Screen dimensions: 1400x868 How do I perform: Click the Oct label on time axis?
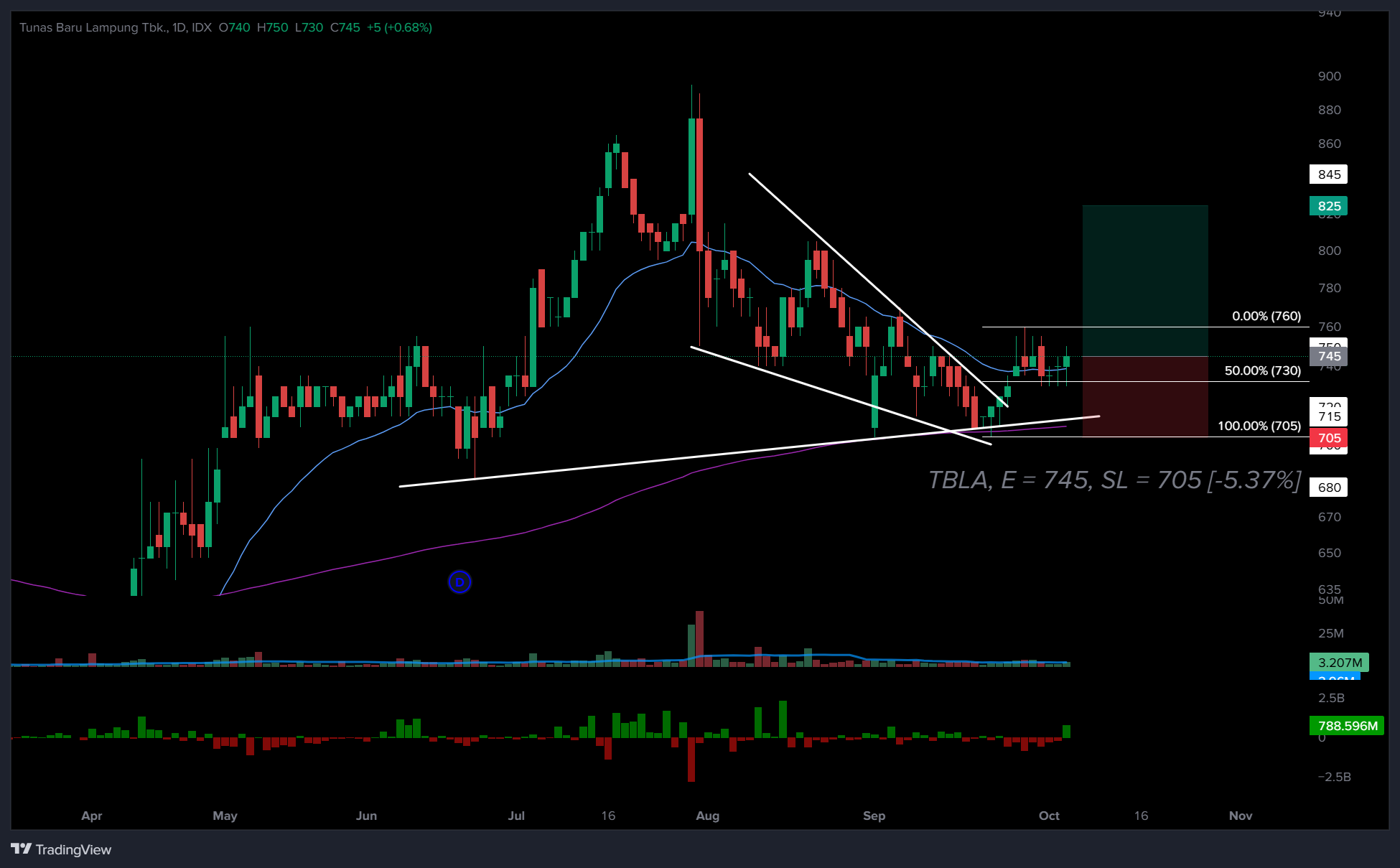[x=1049, y=816]
